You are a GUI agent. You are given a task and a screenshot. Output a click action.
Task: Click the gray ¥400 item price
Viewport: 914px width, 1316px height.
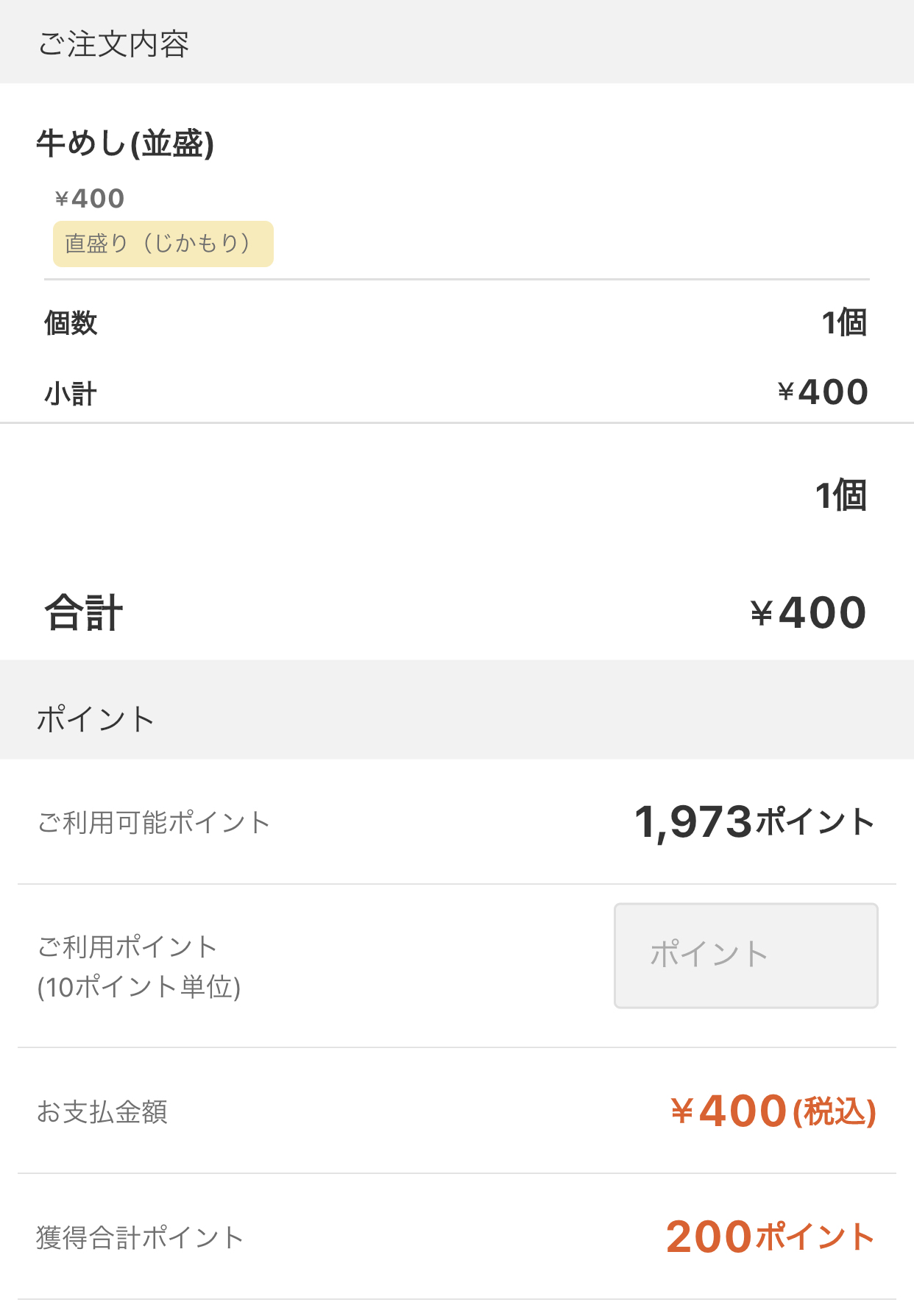click(90, 199)
